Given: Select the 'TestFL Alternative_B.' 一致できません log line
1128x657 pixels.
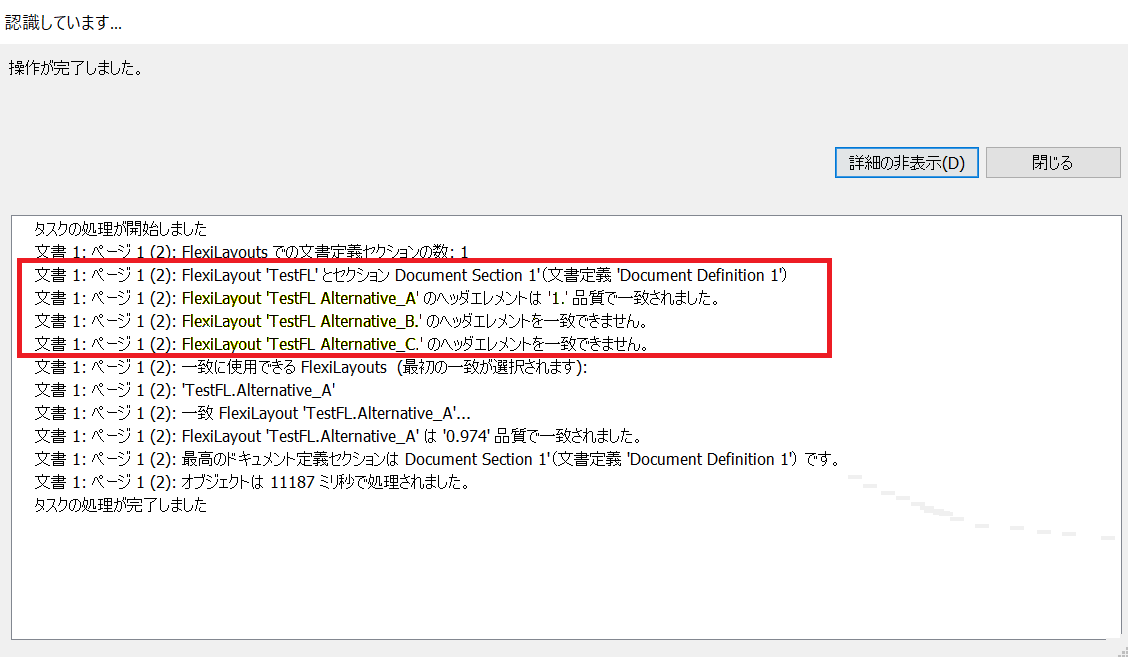Looking at the screenshot, I should coord(342,321).
